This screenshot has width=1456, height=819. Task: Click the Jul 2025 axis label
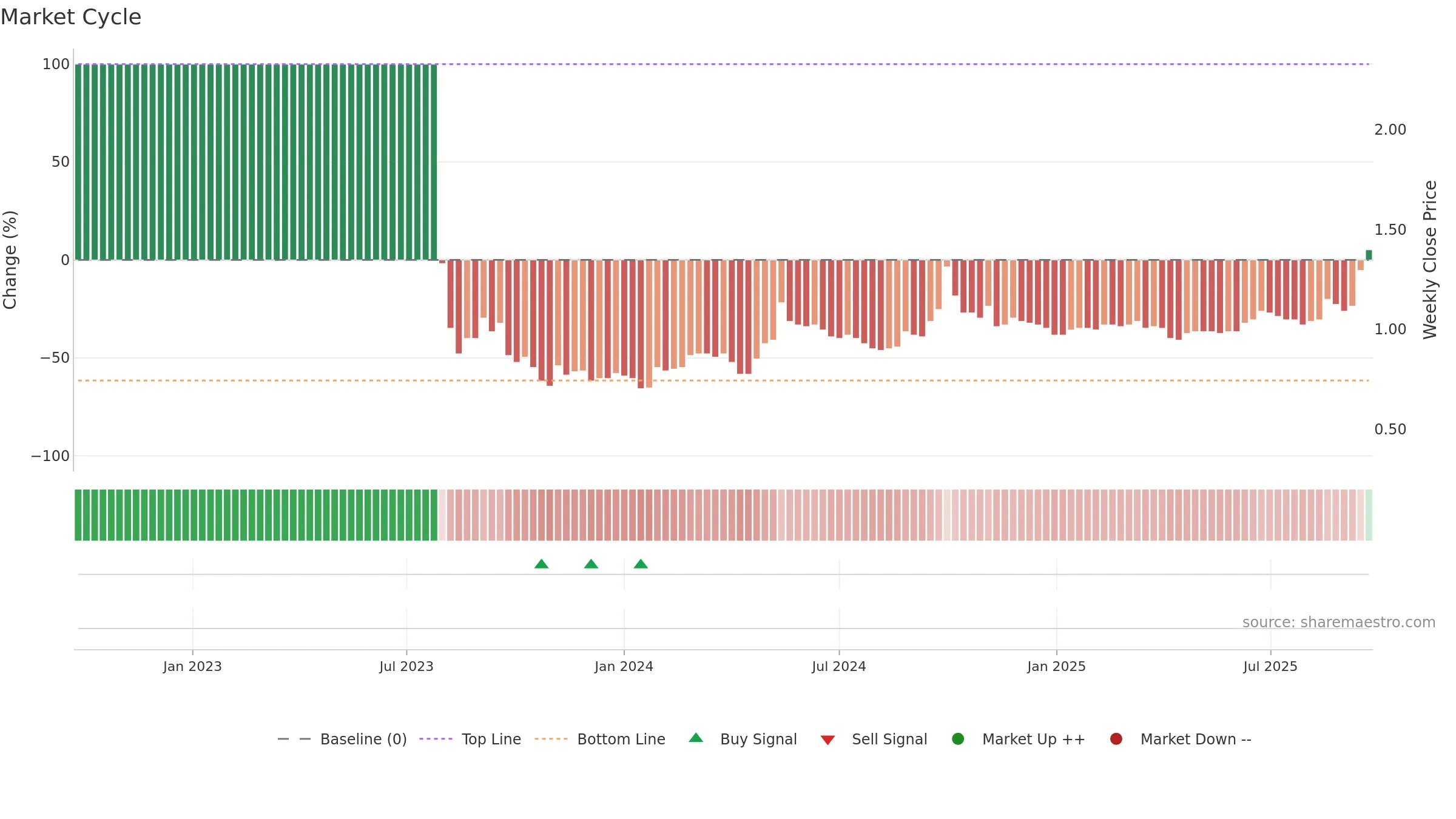click(1270, 666)
